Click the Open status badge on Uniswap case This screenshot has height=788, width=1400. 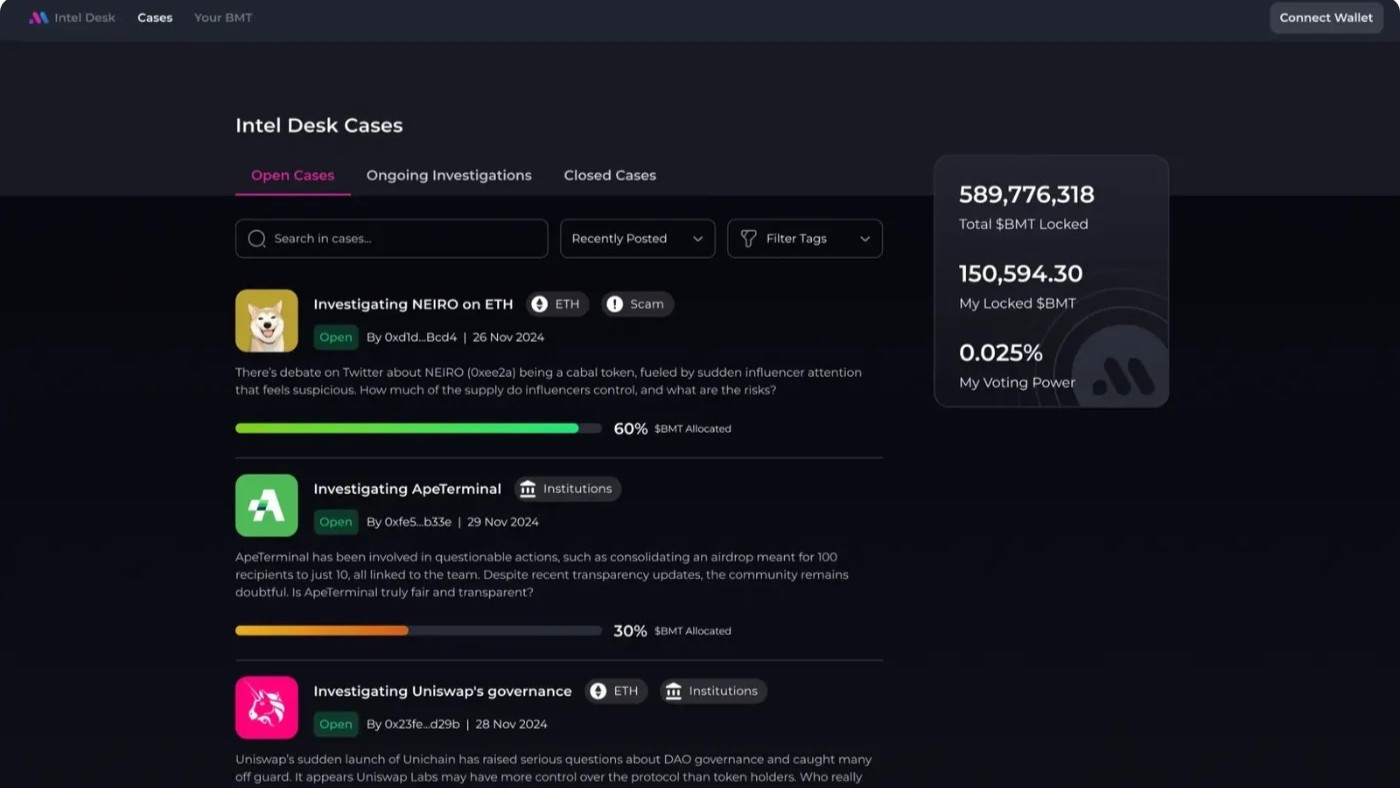coord(336,724)
